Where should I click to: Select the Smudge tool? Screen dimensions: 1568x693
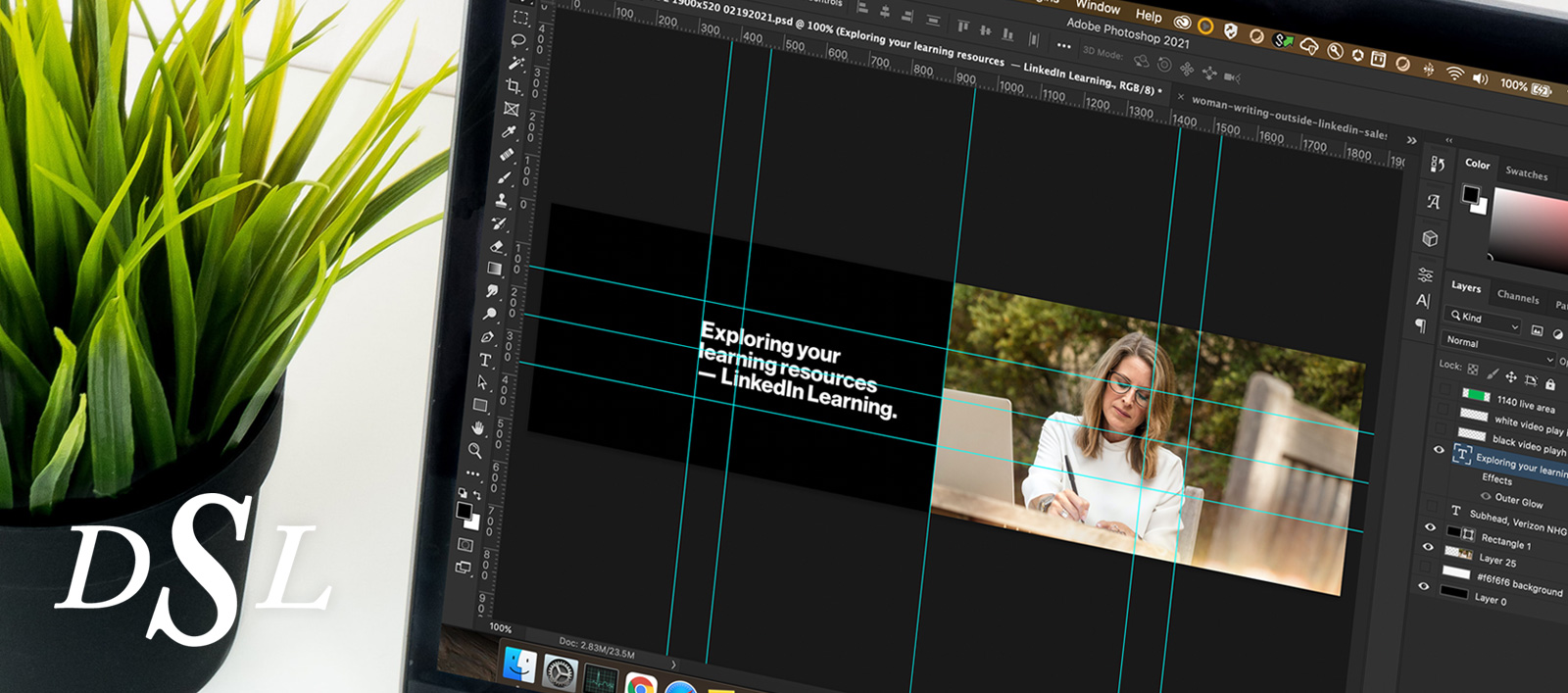(x=492, y=291)
